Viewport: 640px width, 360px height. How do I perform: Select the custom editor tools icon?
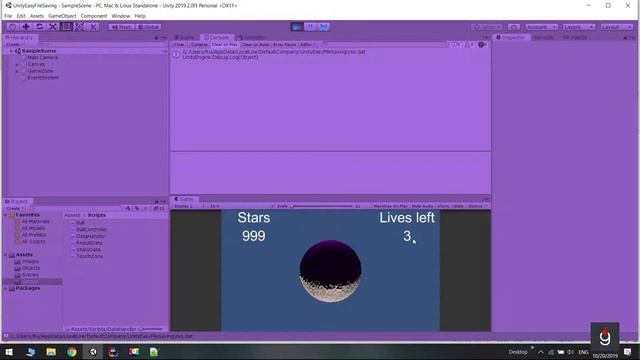(x=93, y=27)
